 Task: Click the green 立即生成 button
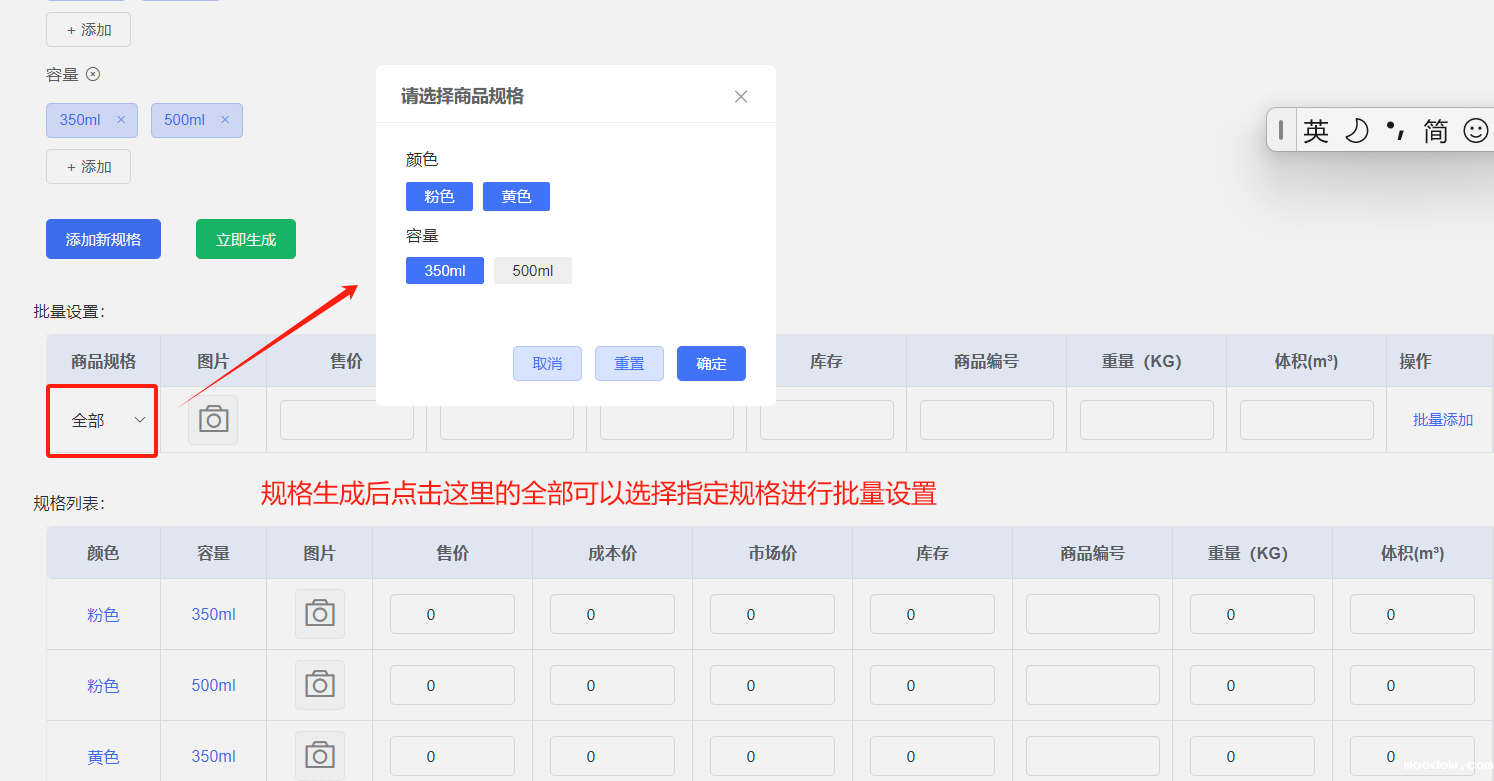[246, 240]
